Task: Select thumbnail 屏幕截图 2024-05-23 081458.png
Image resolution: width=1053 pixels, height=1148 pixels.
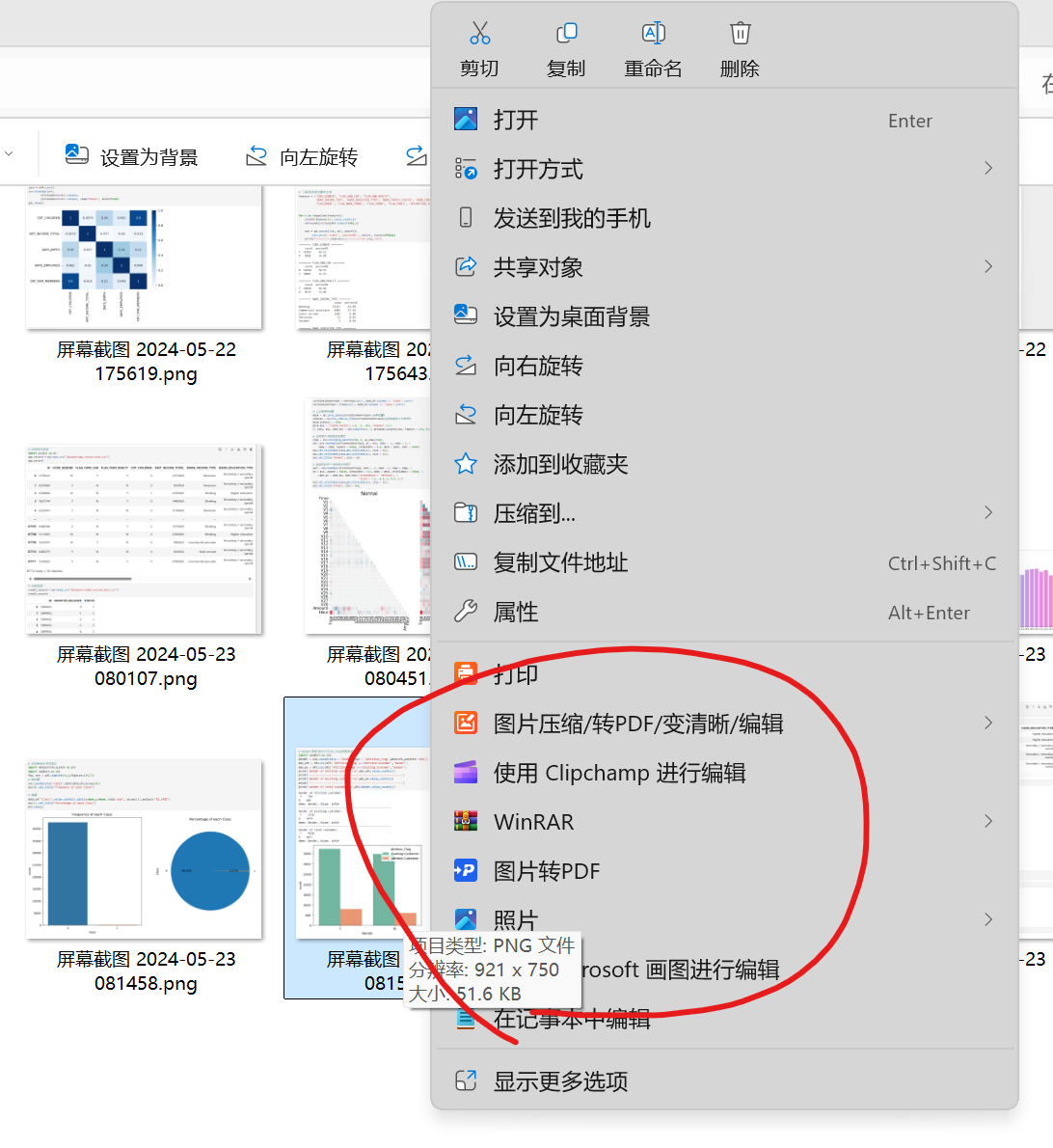Action: click(x=144, y=849)
